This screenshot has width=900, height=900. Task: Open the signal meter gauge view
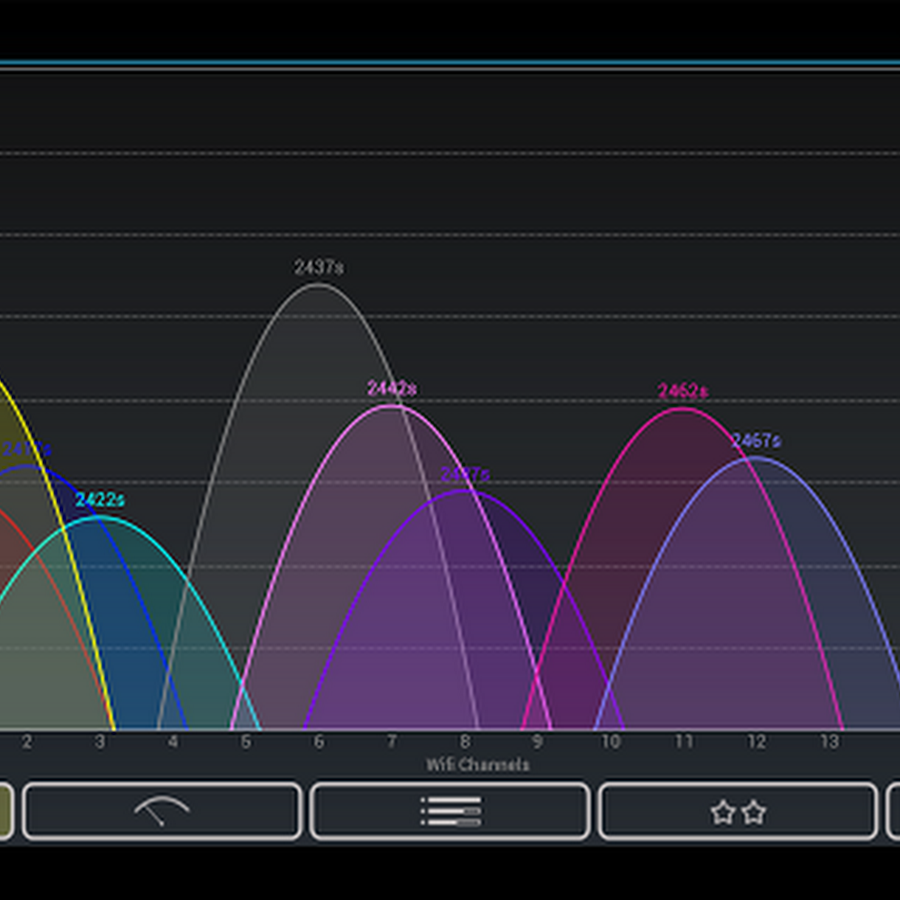click(162, 810)
